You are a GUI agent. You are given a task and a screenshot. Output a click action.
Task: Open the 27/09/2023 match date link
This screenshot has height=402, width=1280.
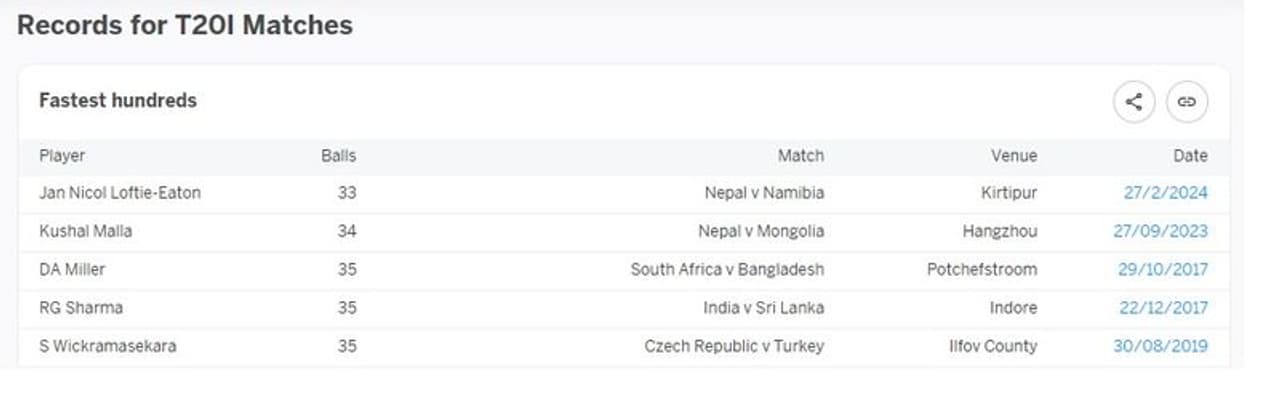click(x=1160, y=231)
